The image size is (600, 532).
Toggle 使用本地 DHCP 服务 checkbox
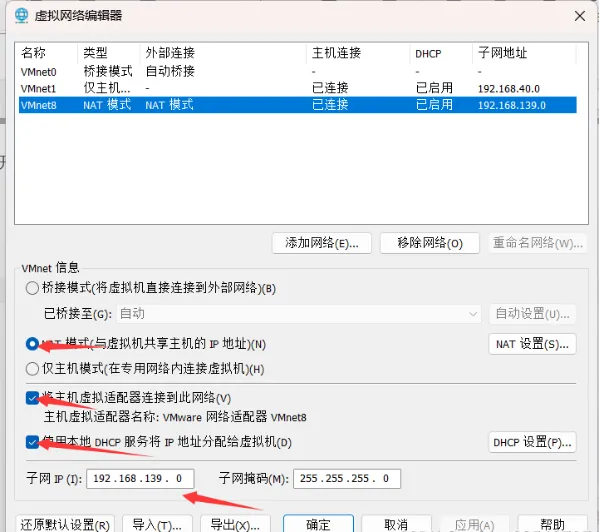[32, 442]
